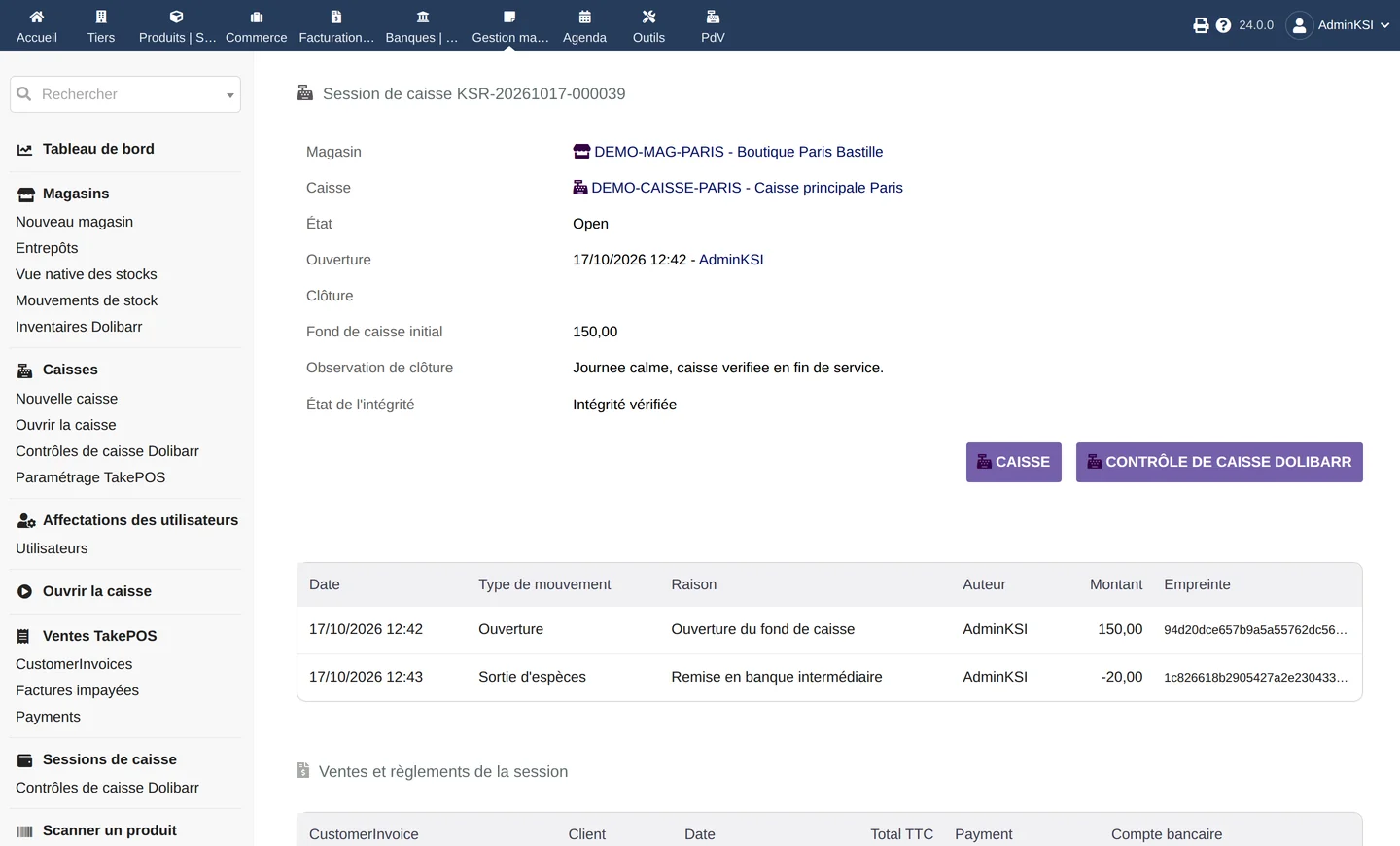Open the Outils wrench icon

click(648, 17)
